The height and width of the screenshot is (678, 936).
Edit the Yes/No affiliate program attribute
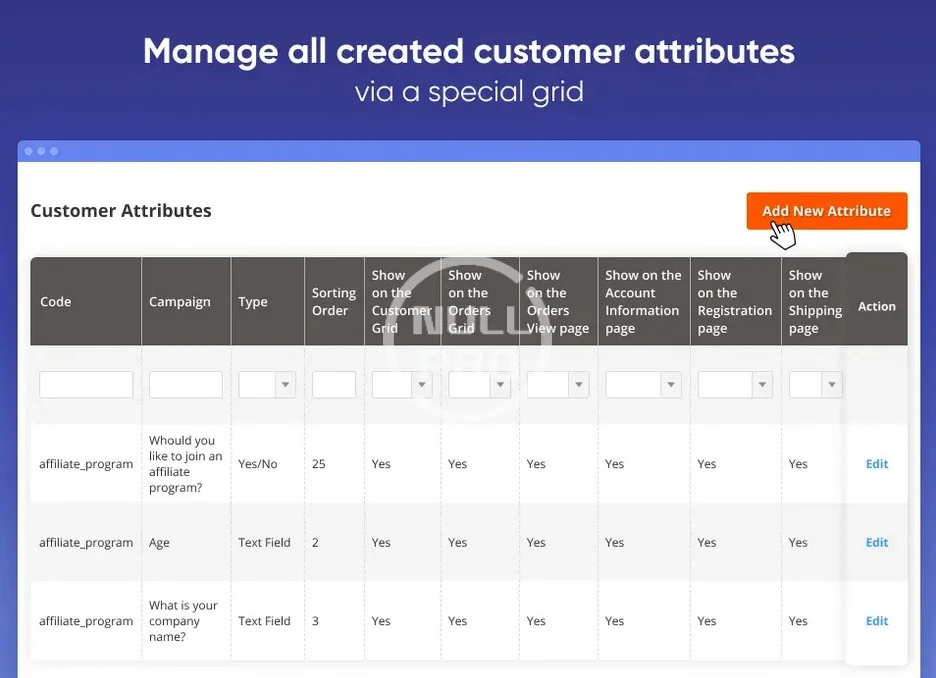tap(877, 464)
